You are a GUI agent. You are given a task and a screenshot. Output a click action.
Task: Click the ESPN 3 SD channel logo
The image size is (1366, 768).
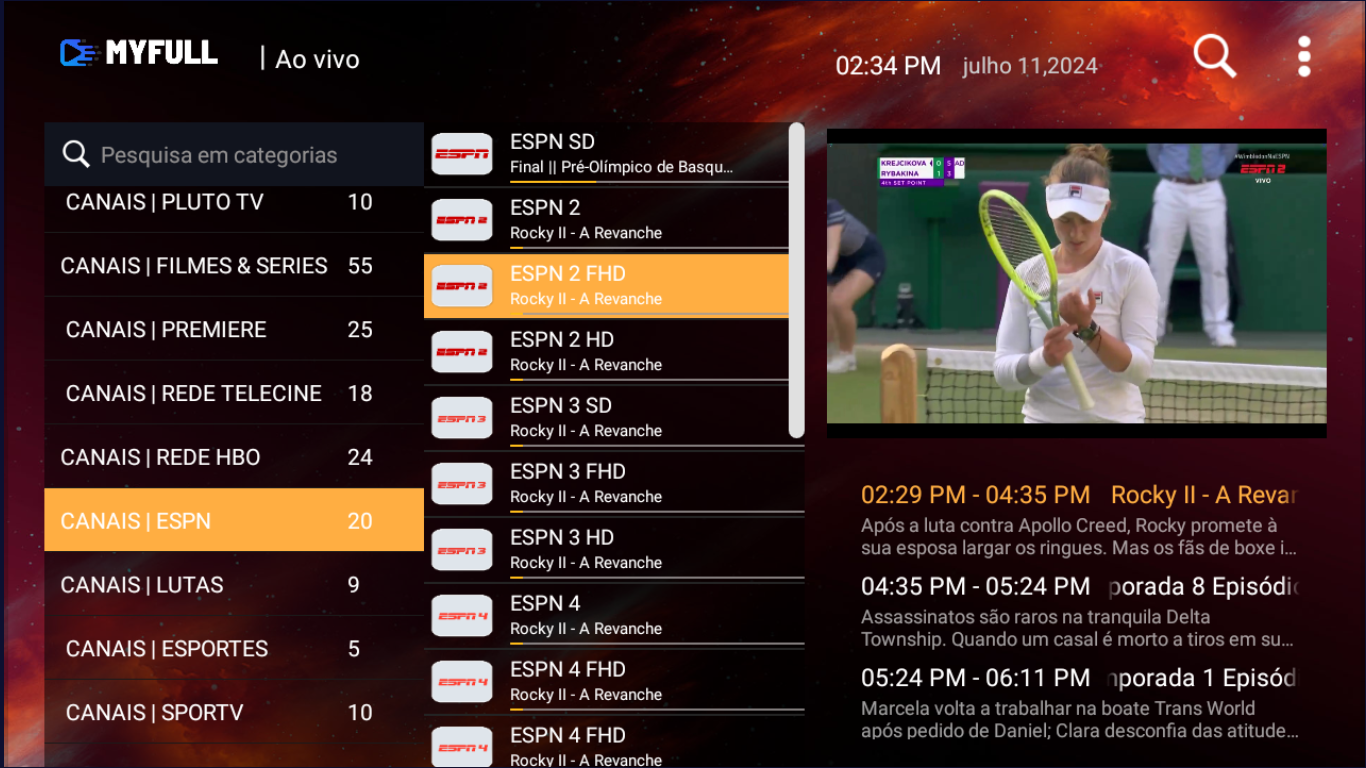(x=462, y=418)
